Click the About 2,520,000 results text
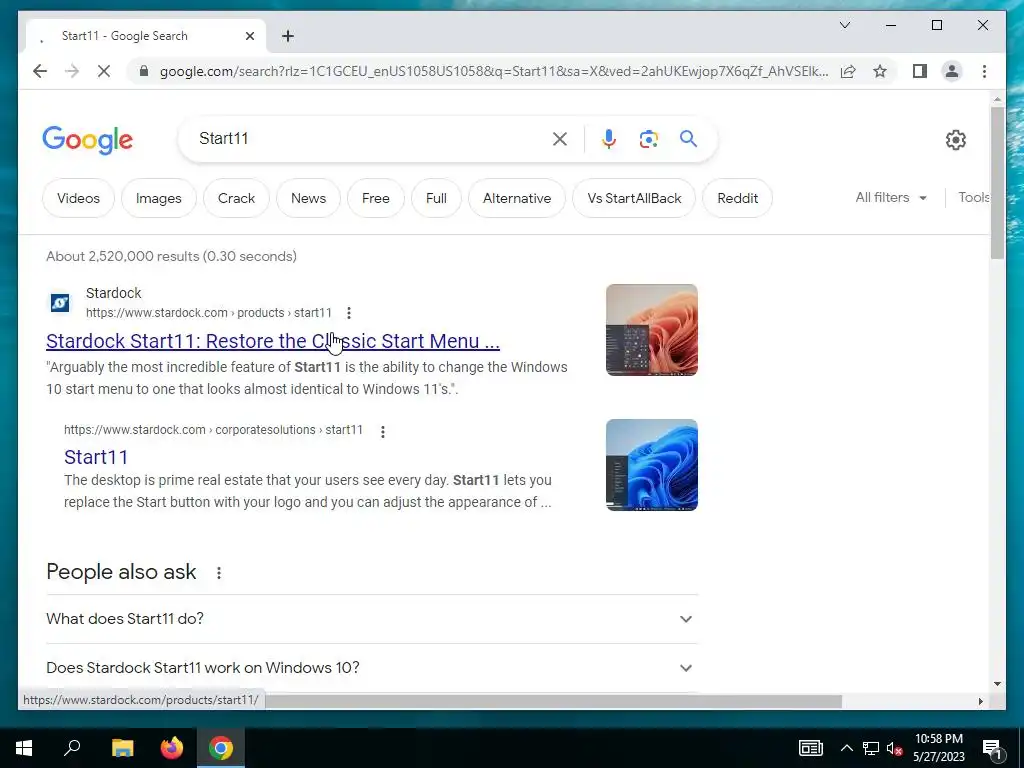 171,256
